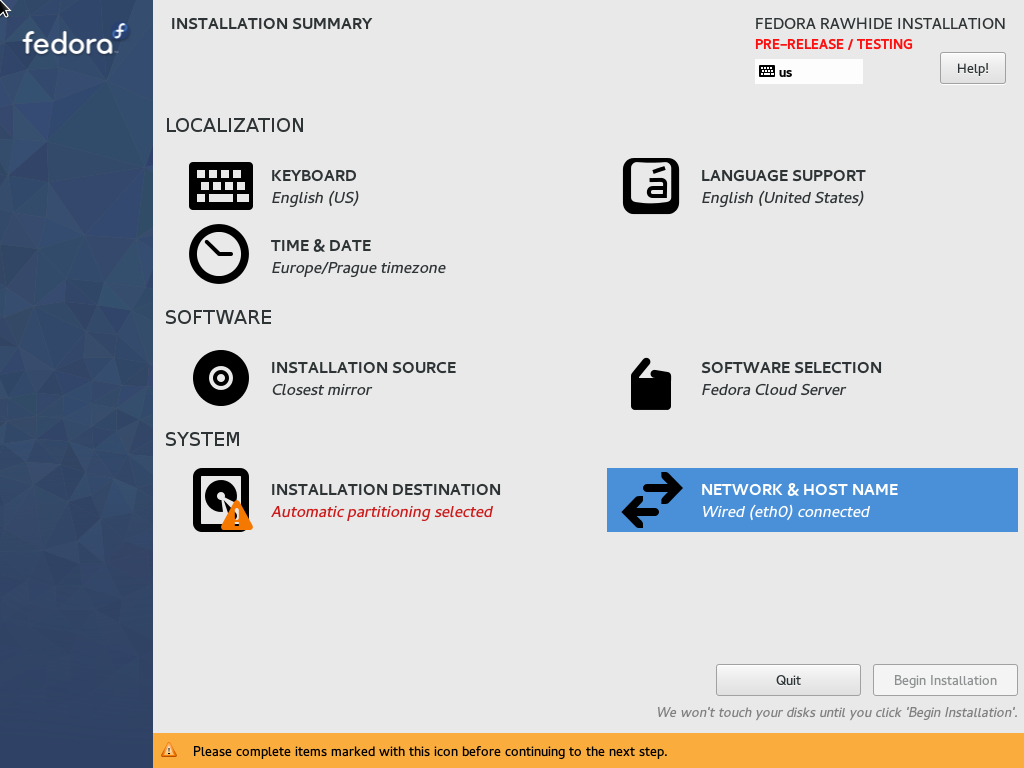This screenshot has height=768, width=1024.
Task: Click the Installation Destination hard drive icon
Action: (x=222, y=500)
